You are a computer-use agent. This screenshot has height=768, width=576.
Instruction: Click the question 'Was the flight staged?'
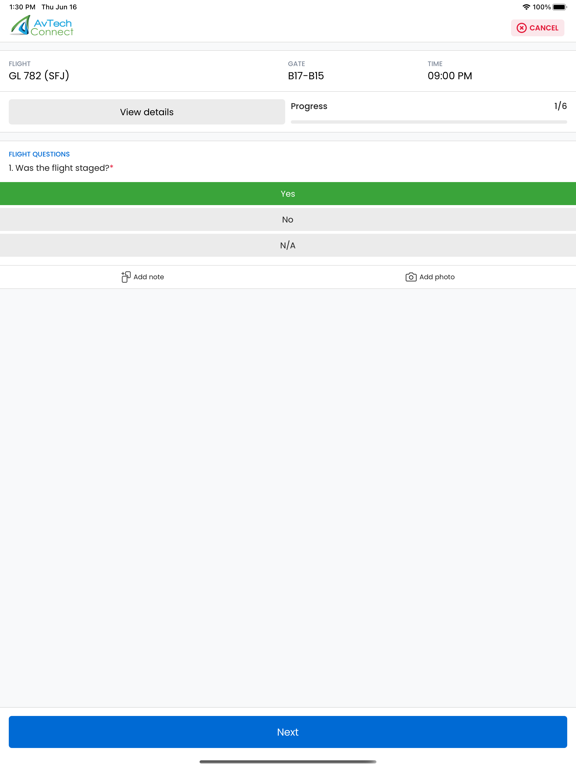coord(61,168)
